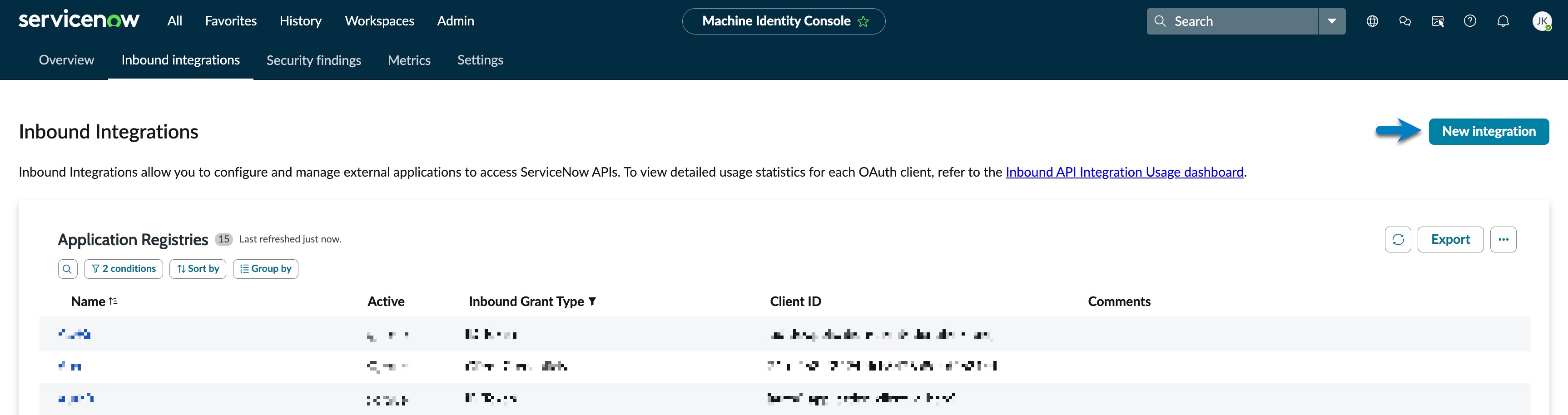
Task: Open the Admin menu
Action: click(x=455, y=21)
